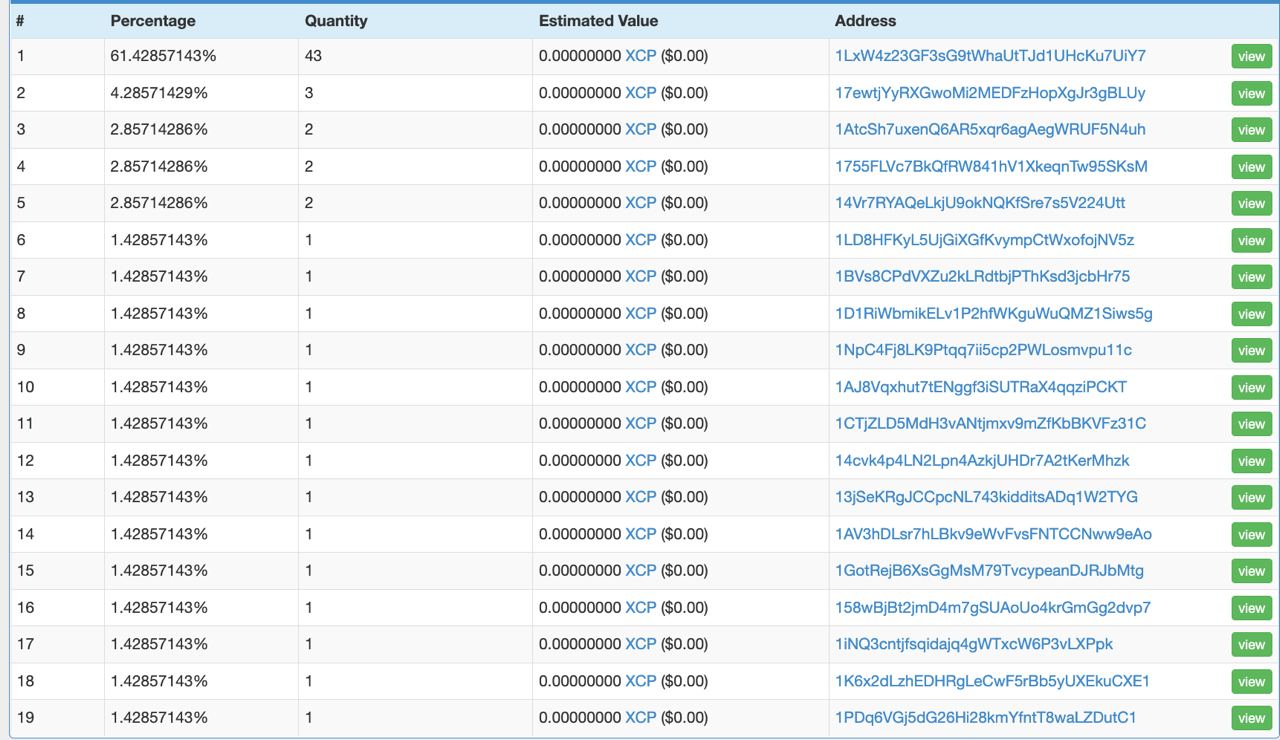Click view button for address 1LxW4z23GF3sG9tWhaUtTJd1UHcKu7UiY7

click(x=1251, y=57)
